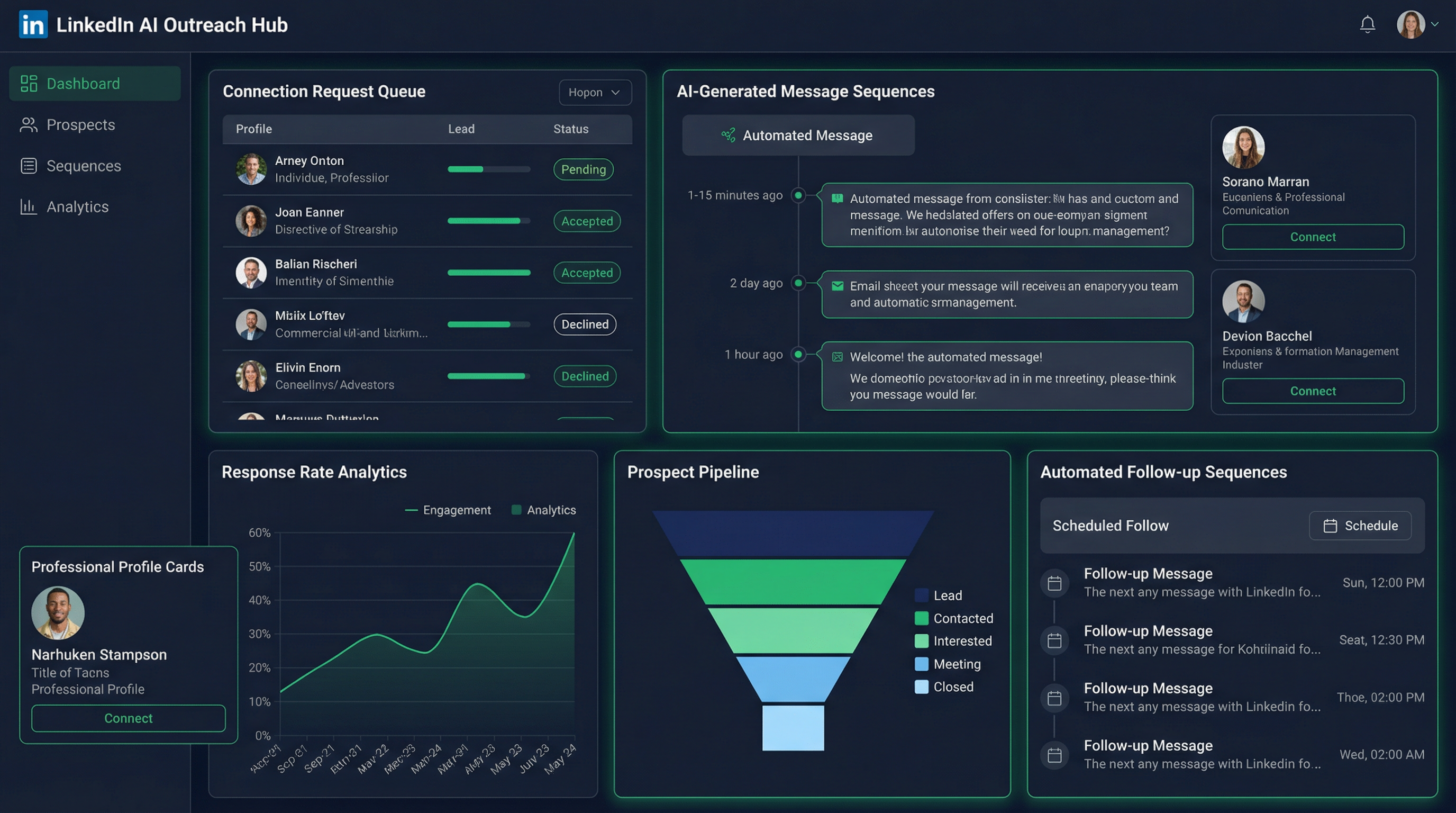The image size is (1456, 813).
Task: Toggle the Engagement legend series in chart
Action: (x=448, y=510)
